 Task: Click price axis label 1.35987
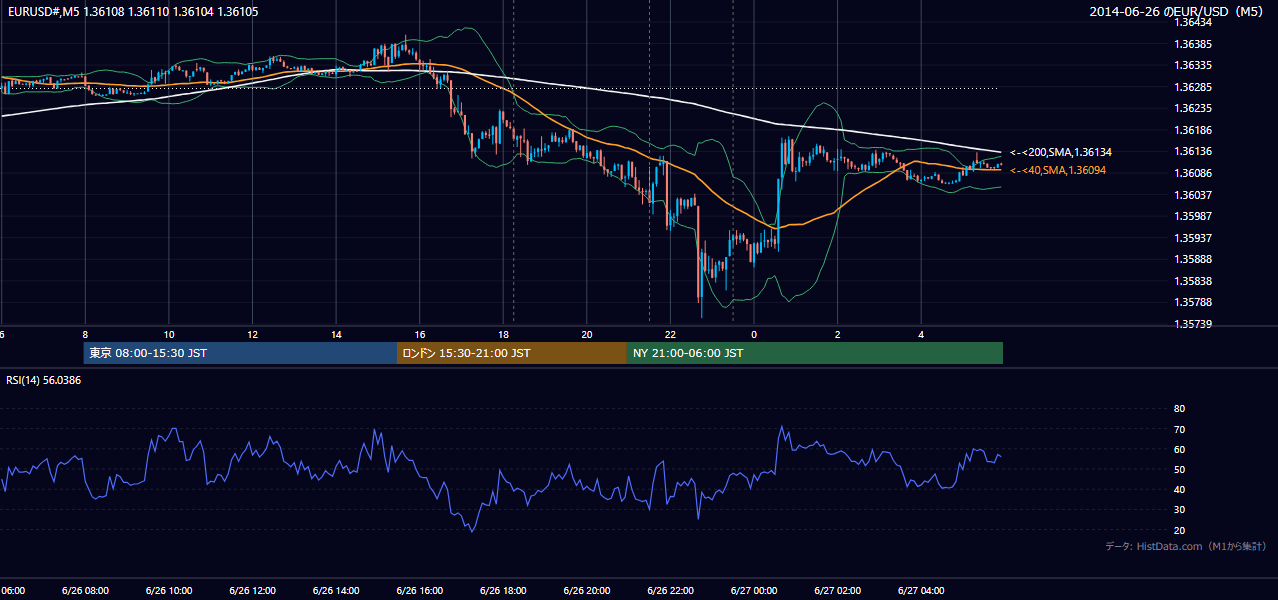(1192, 216)
